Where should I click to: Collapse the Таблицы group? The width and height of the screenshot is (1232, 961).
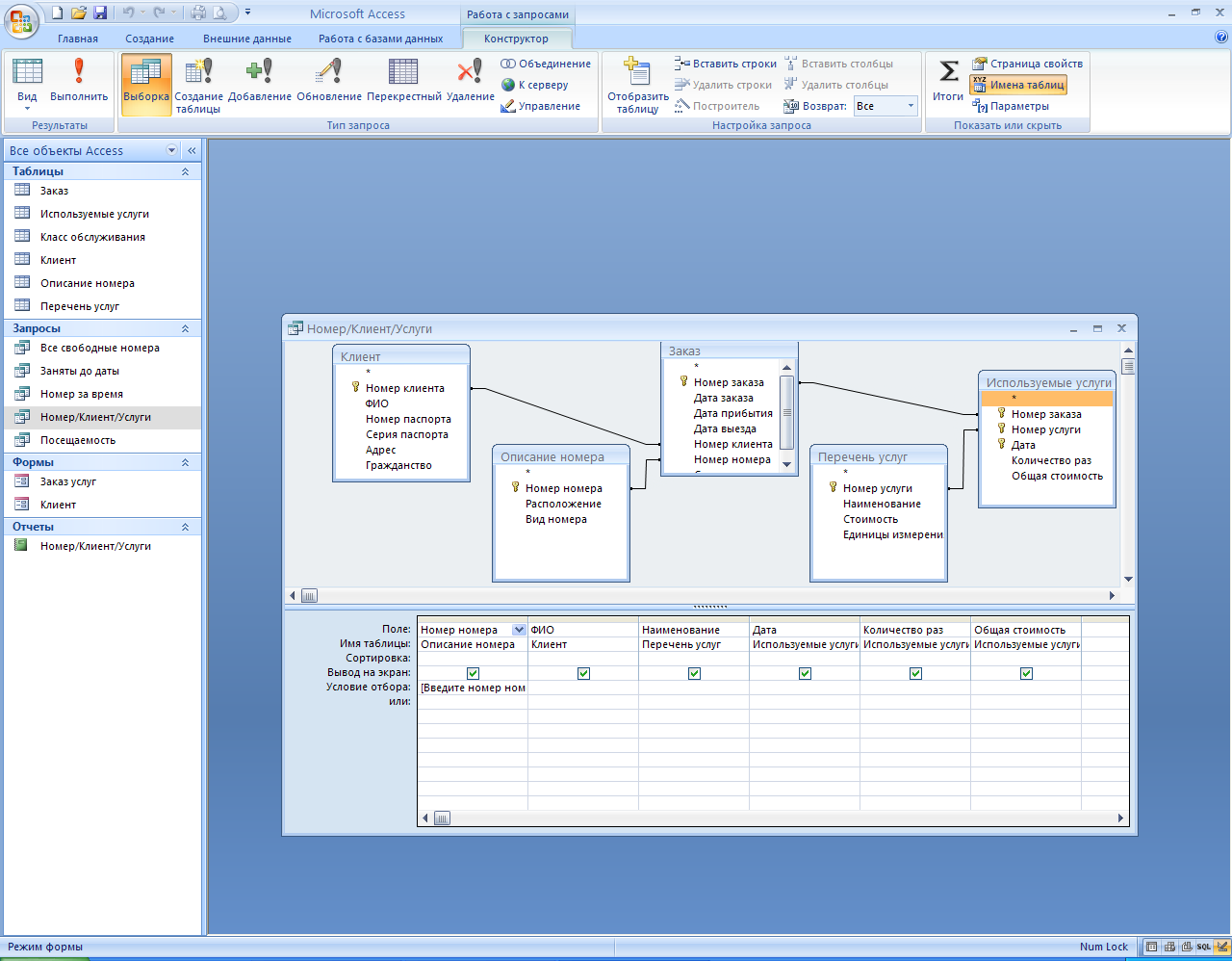185,171
